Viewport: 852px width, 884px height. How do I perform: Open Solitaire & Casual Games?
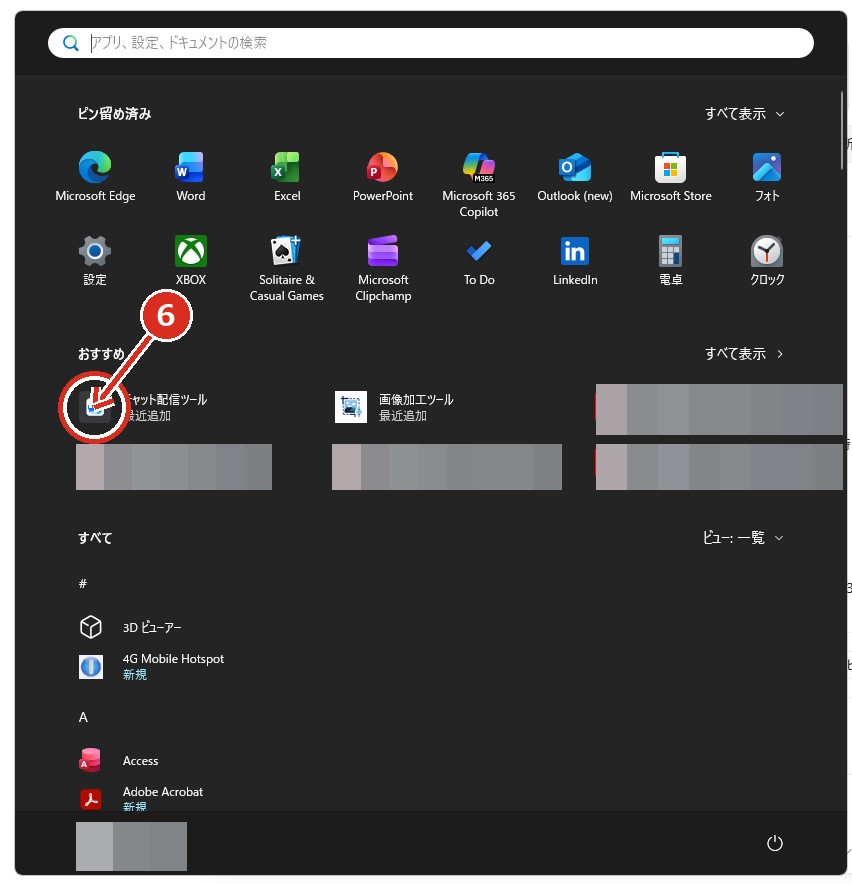tap(286, 268)
